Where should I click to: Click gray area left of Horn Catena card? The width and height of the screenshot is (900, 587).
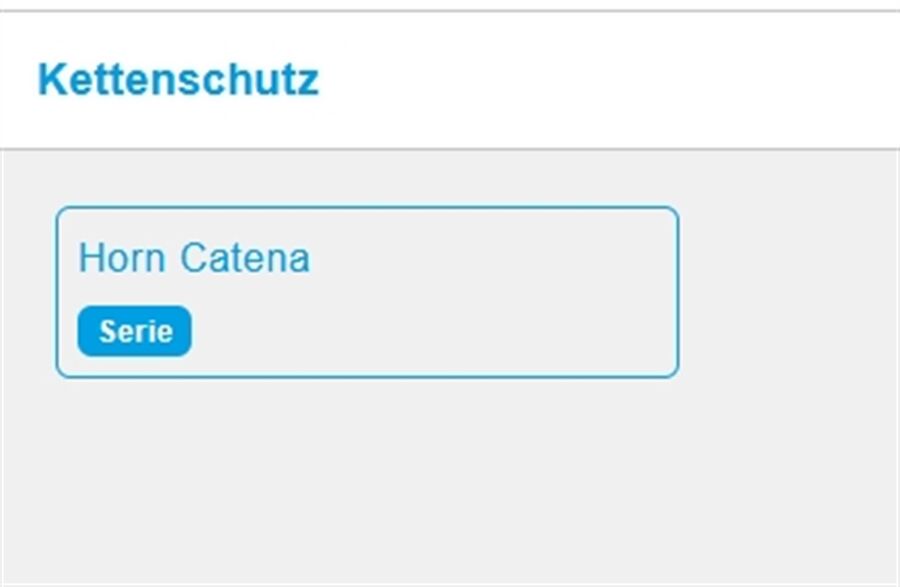point(27,292)
